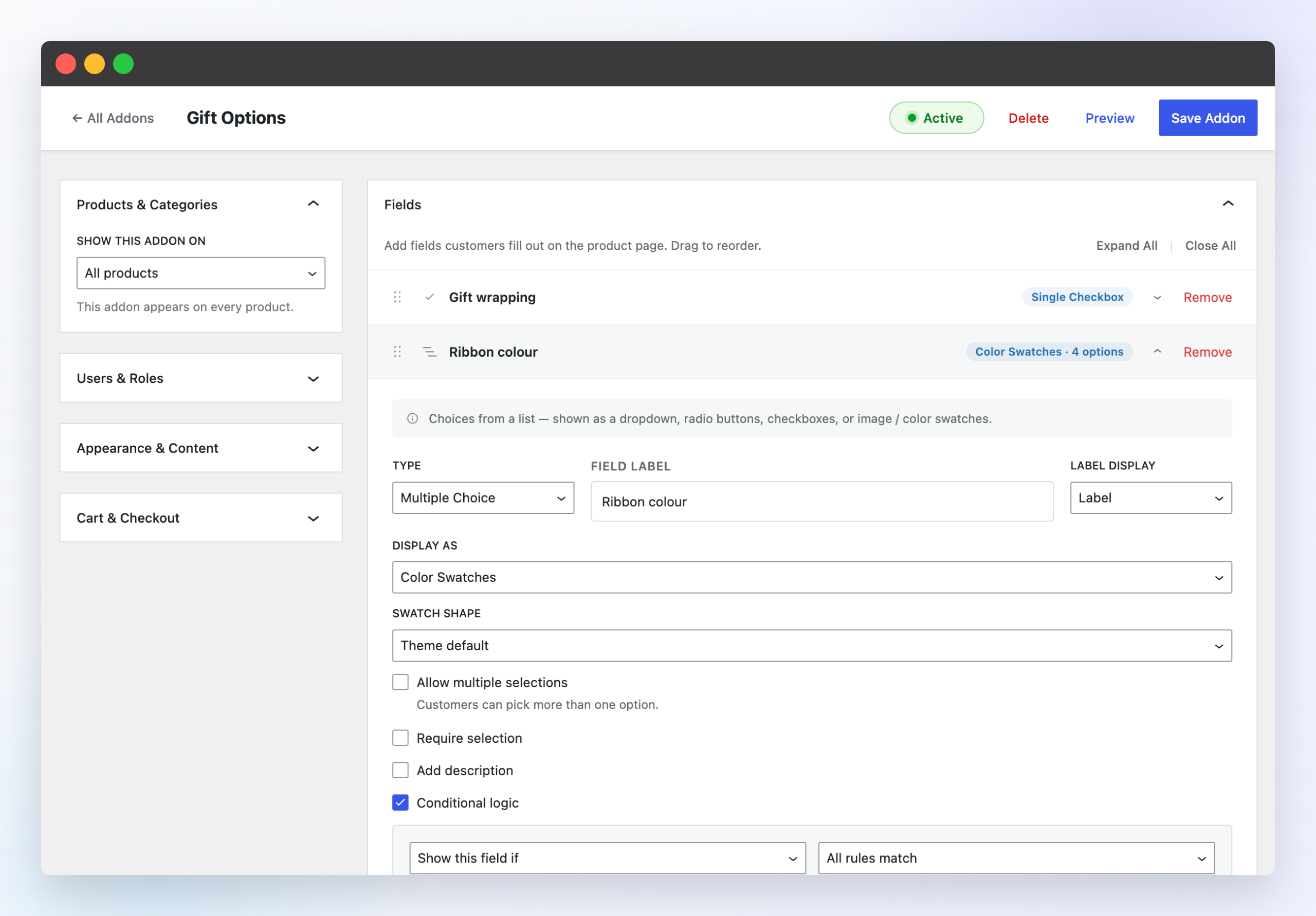Save the addon
1316x916 pixels.
[x=1208, y=118]
